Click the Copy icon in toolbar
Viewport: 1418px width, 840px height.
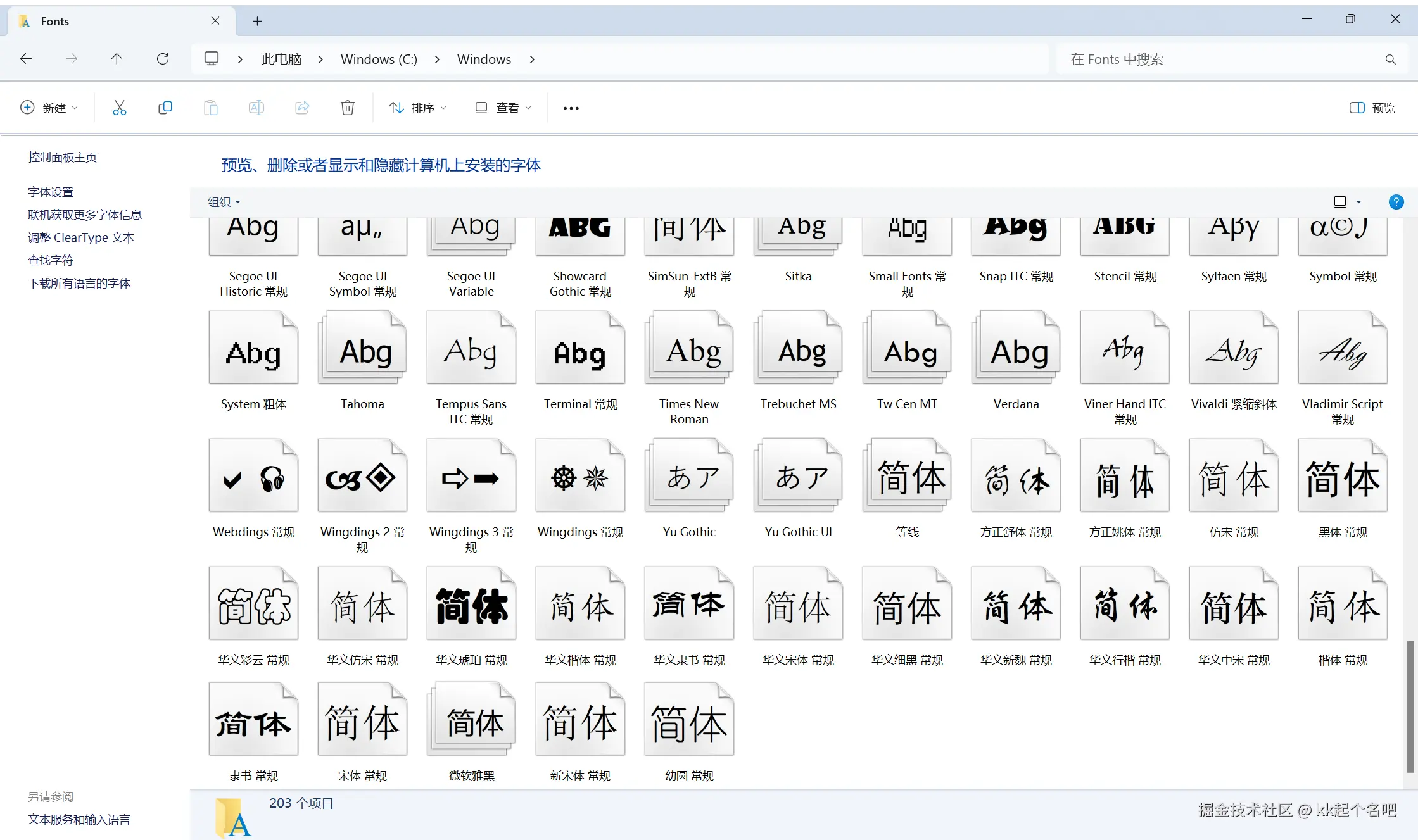pyautogui.click(x=165, y=108)
